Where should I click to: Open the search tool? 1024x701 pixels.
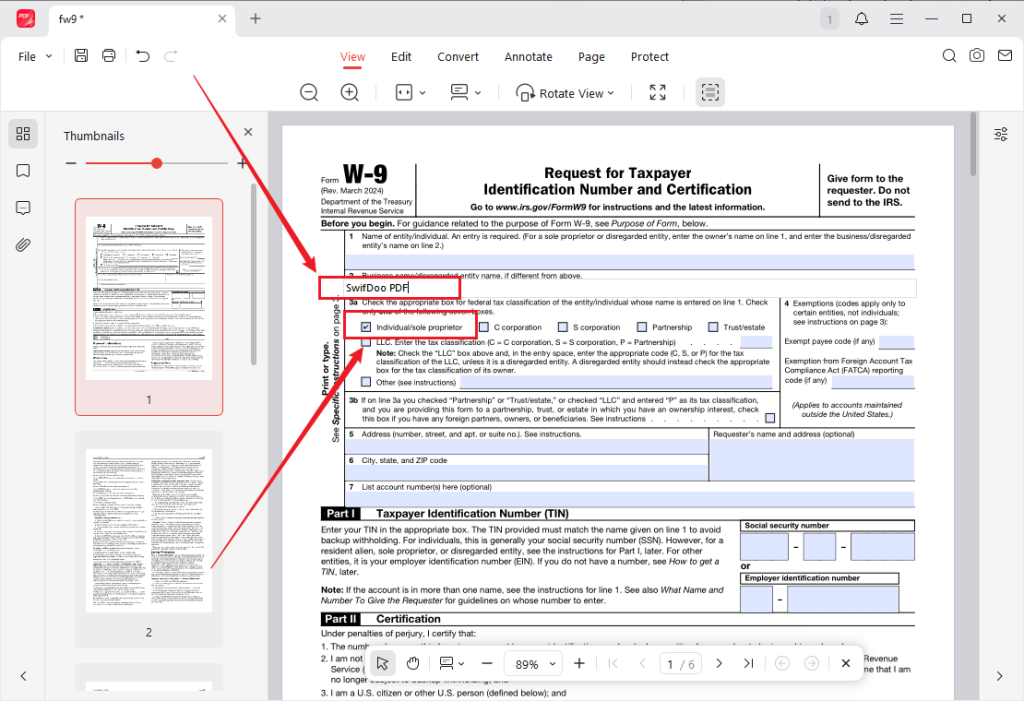click(x=949, y=56)
